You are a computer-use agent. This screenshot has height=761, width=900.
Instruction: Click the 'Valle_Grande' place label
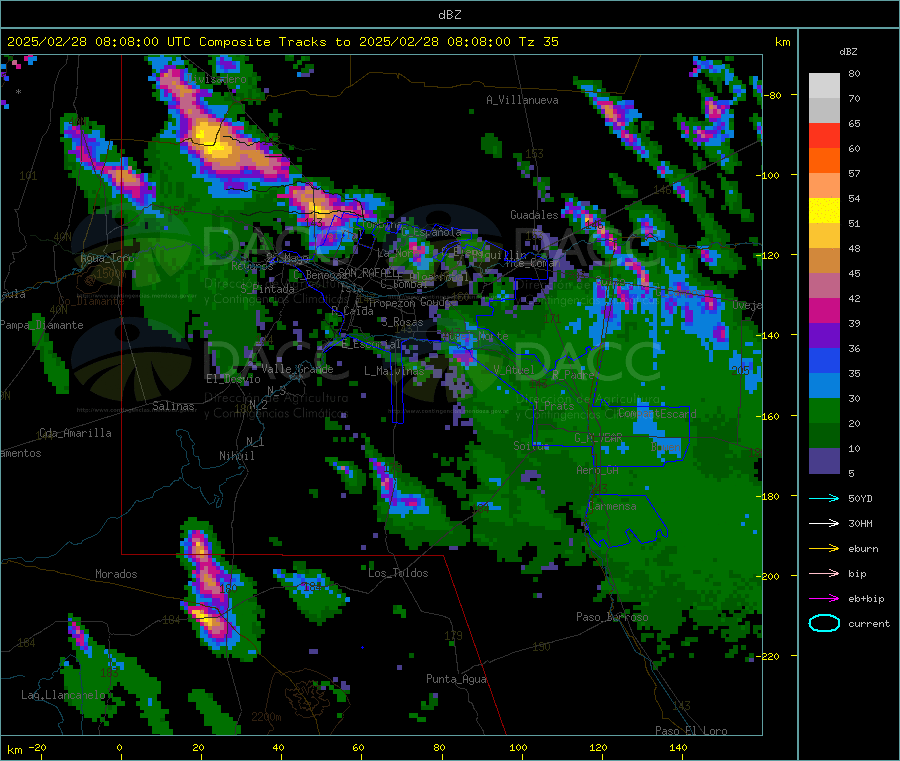(297, 368)
